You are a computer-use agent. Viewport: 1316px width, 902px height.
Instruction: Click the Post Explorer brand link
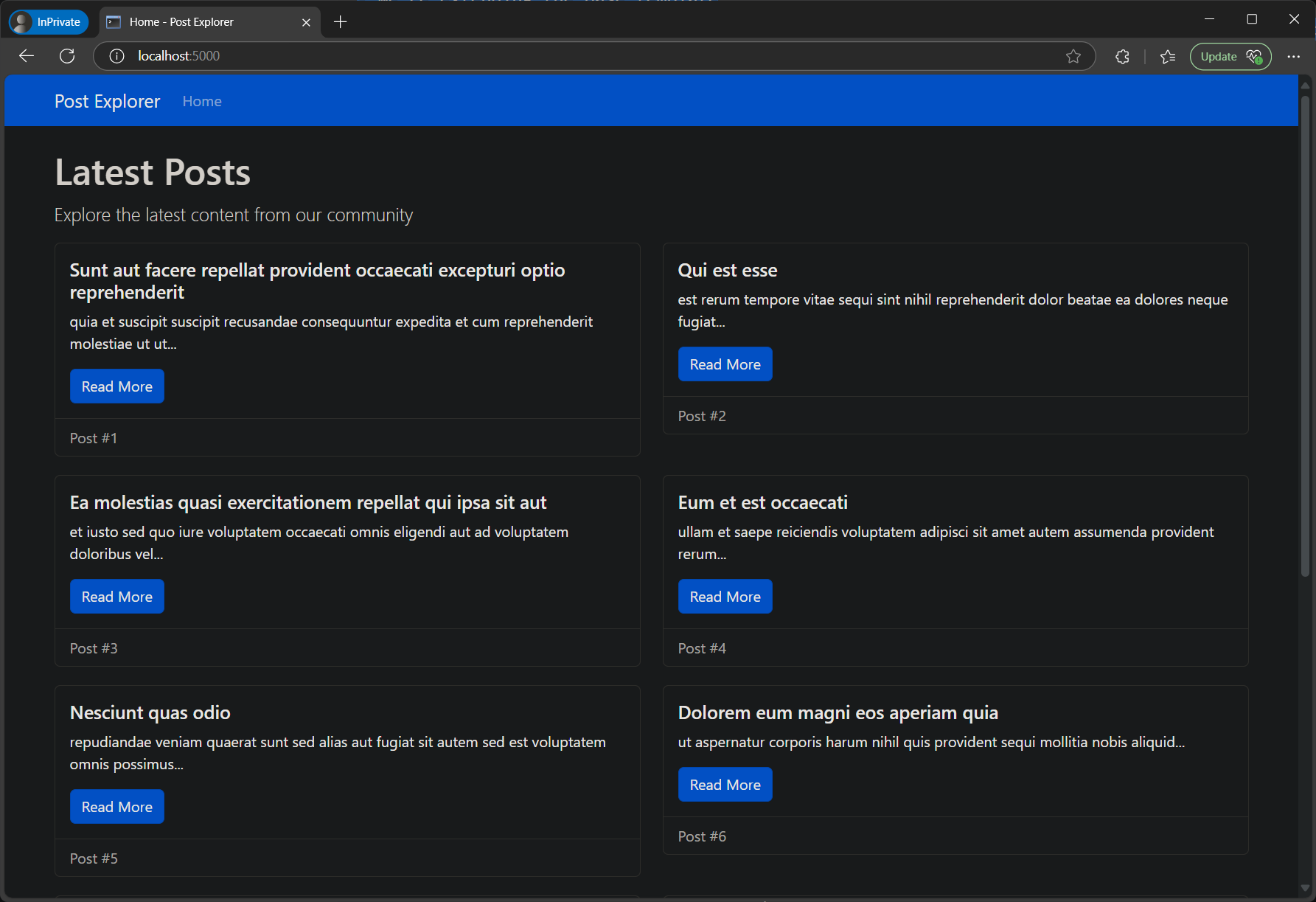(x=107, y=101)
